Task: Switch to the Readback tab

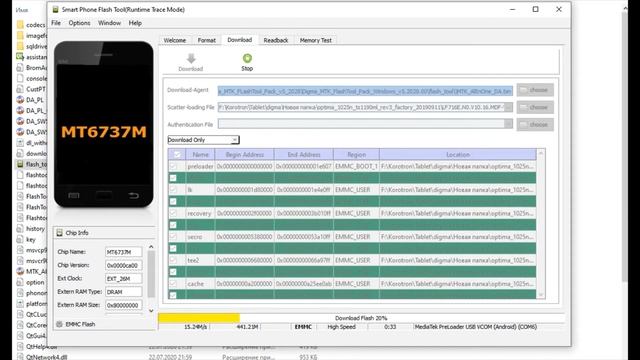Action: [x=276, y=40]
